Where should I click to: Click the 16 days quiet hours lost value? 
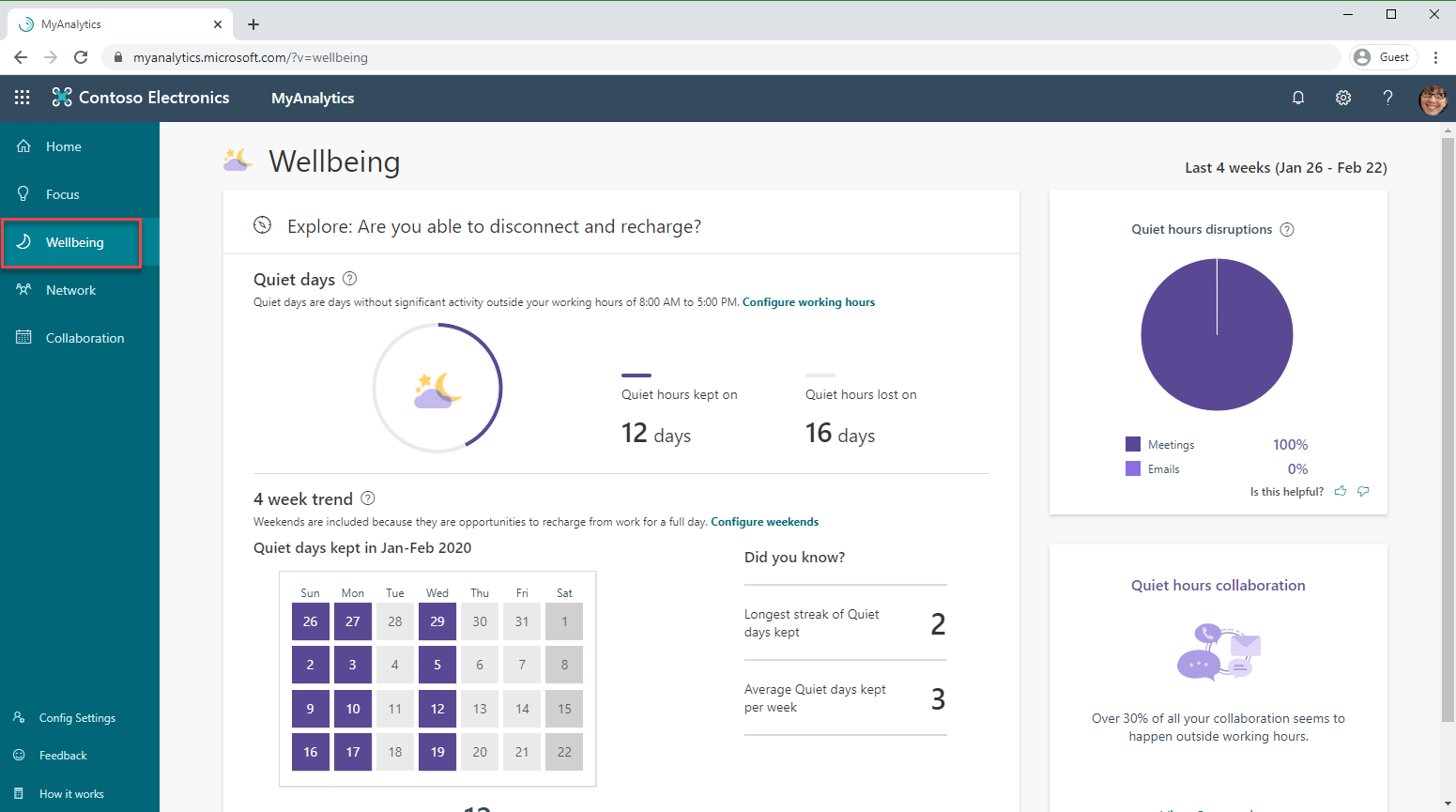pyautogui.click(x=840, y=433)
